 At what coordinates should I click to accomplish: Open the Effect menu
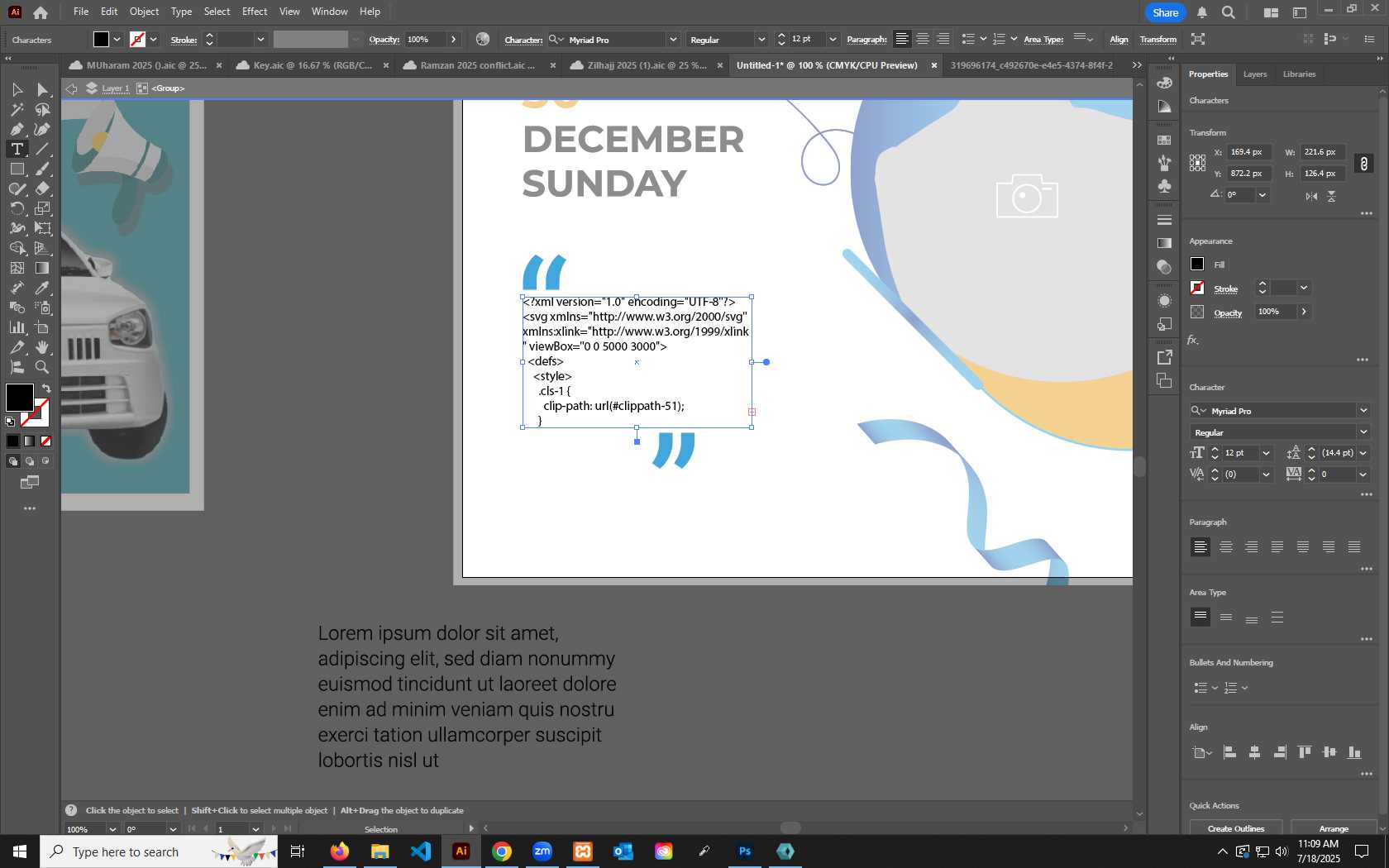255,12
